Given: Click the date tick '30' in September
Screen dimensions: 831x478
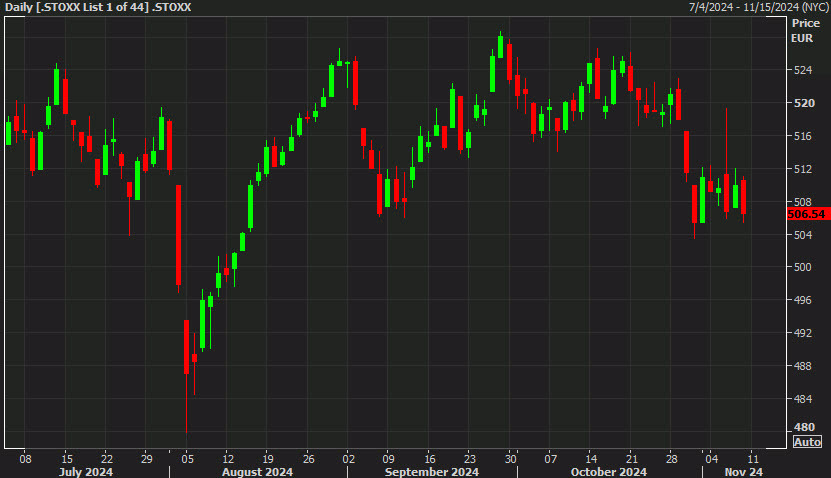Looking at the screenshot, I should click(x=510, y=459).
